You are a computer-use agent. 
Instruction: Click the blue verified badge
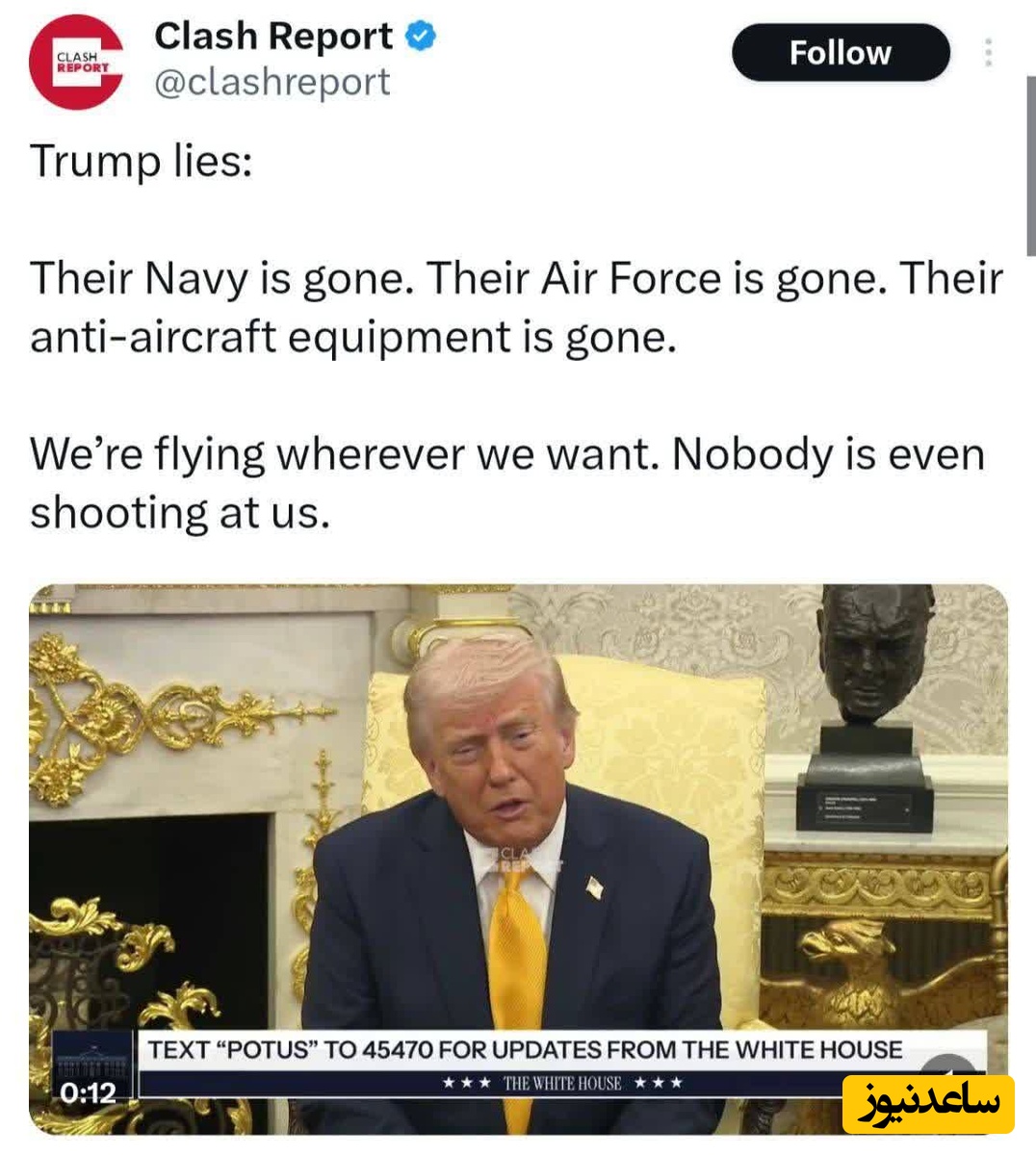pyautogui.click(x=421, y=37)
